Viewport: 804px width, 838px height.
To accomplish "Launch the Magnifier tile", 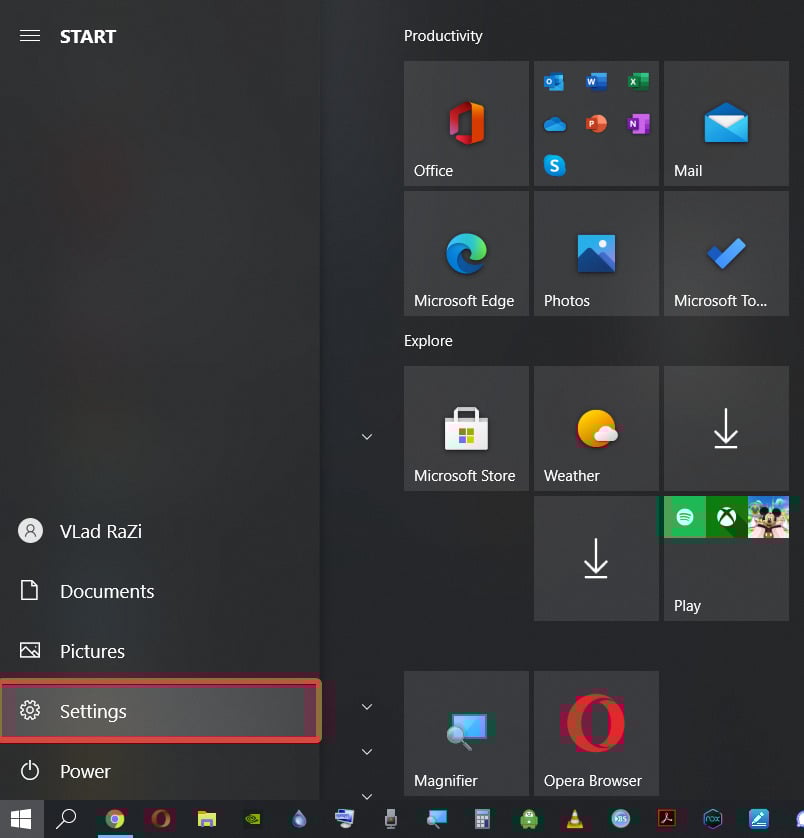I will click(x=466, y=733).
